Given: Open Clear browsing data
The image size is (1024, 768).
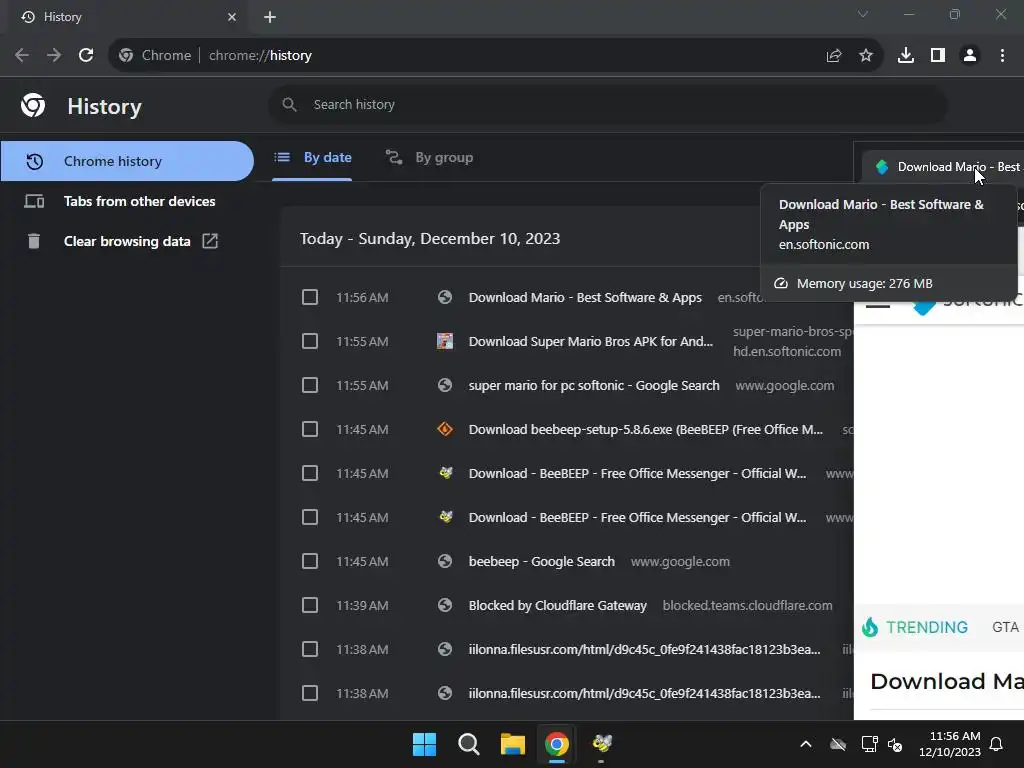Looking at the screenshot, I should 127,241.
